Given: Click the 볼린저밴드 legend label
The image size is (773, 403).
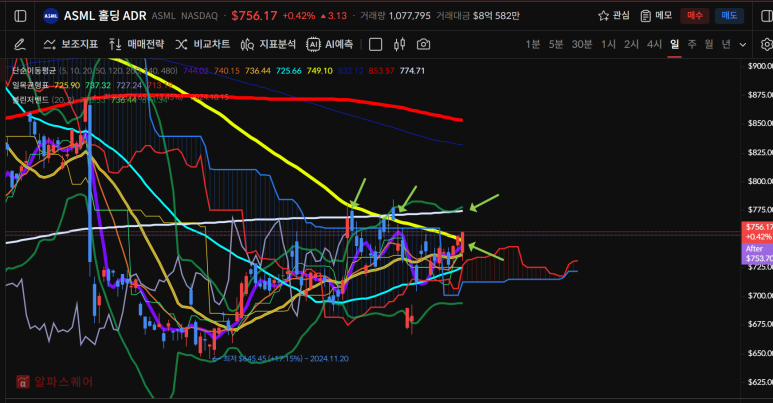Looking at the screenshot, I should click(31, 100).
